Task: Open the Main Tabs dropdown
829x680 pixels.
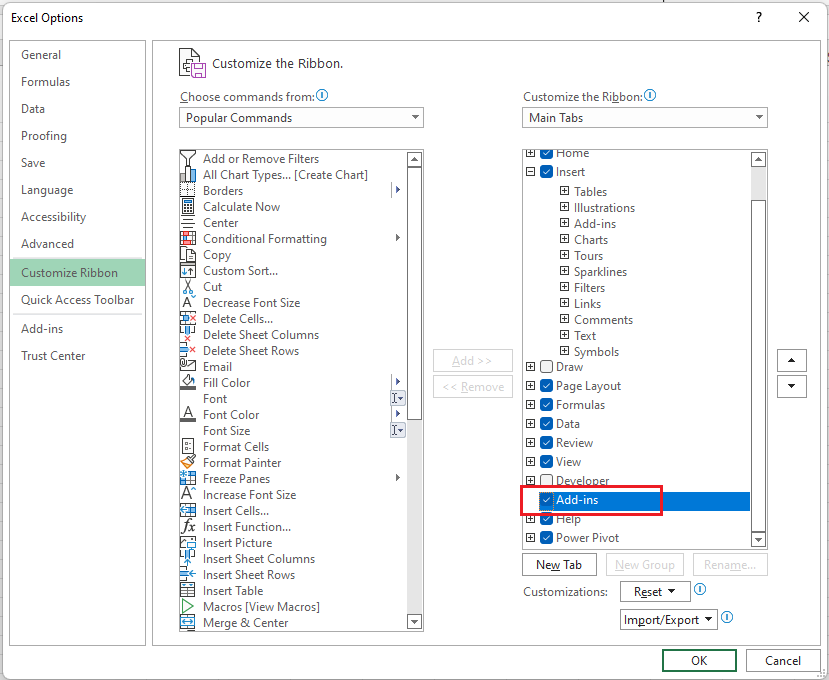Action: 644,117
